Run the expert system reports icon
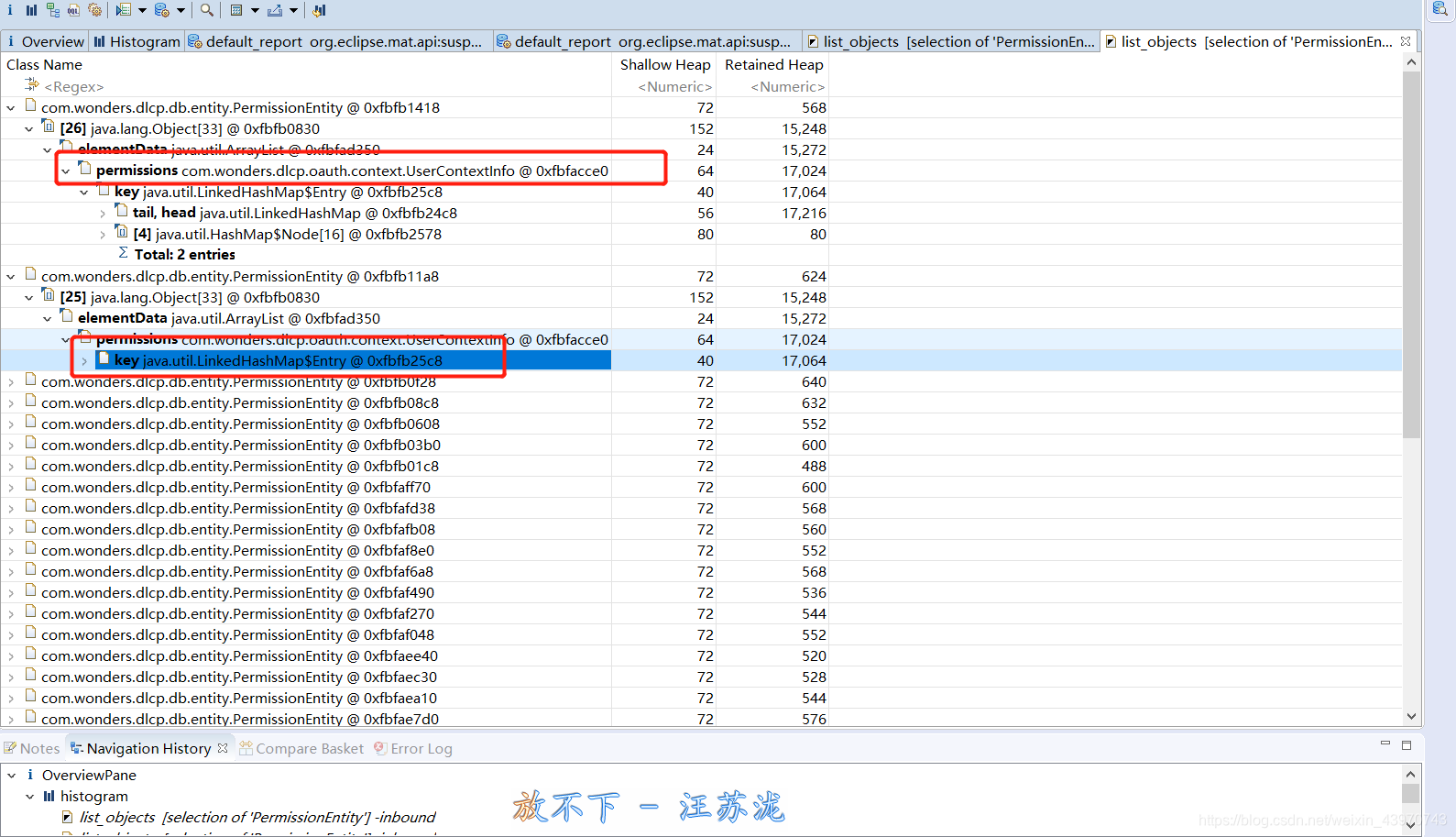The image size is (1456, 837). pos(123,10)
